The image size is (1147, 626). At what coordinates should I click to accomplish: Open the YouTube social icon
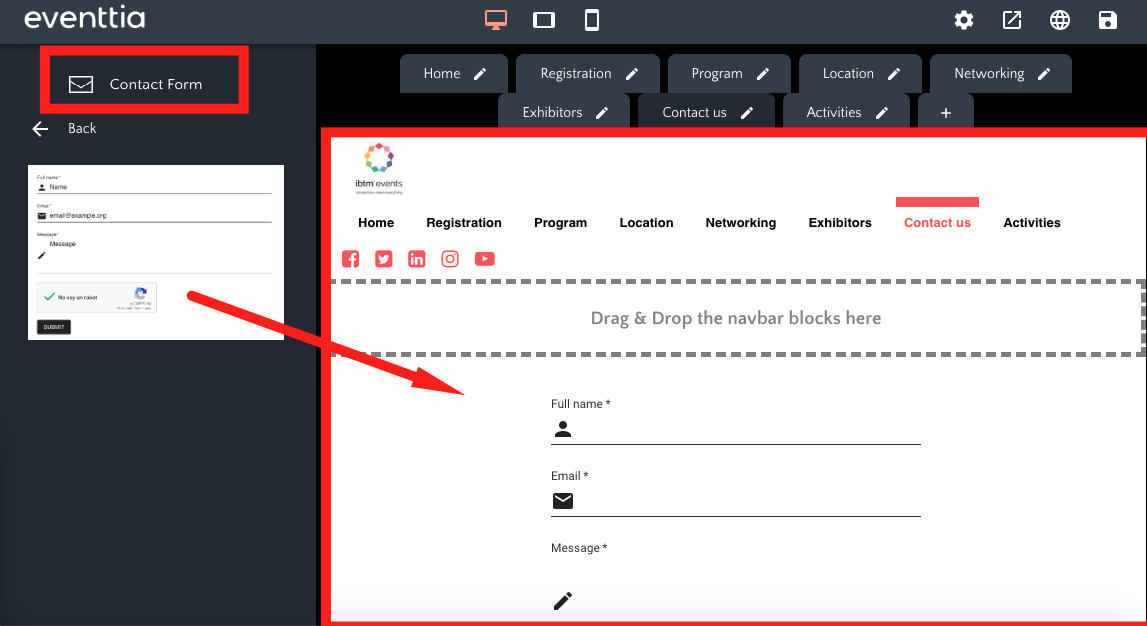tap(484, 259)
